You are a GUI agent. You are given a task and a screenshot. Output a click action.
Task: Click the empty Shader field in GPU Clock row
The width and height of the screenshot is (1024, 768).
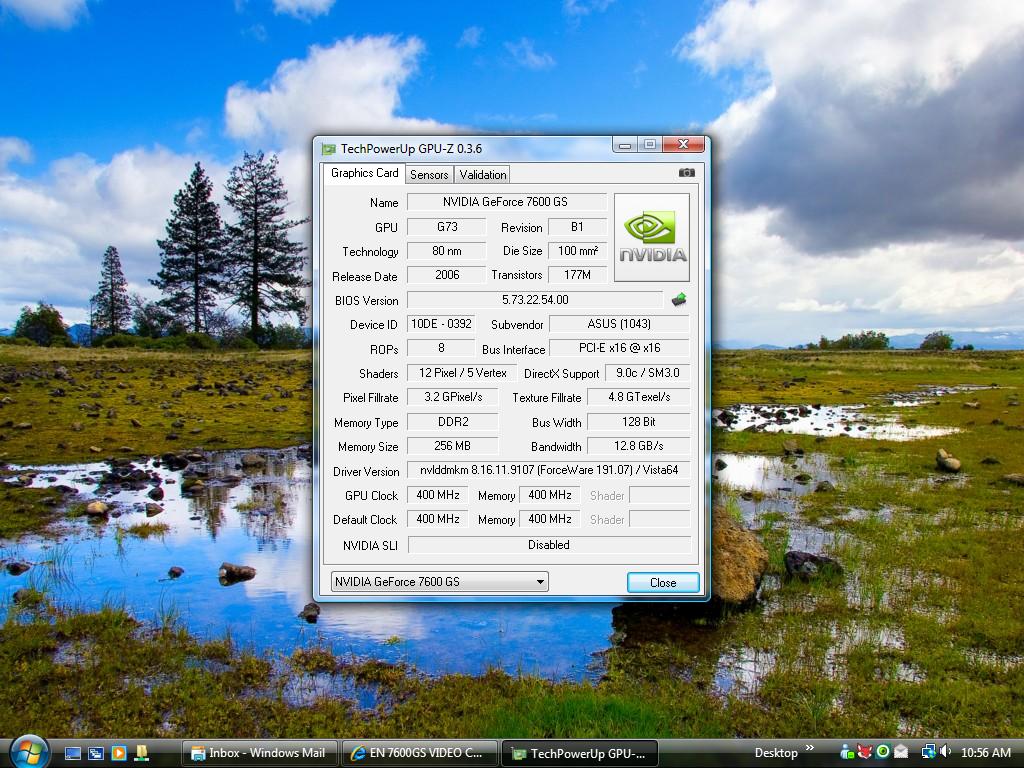[x=659, y=495]
